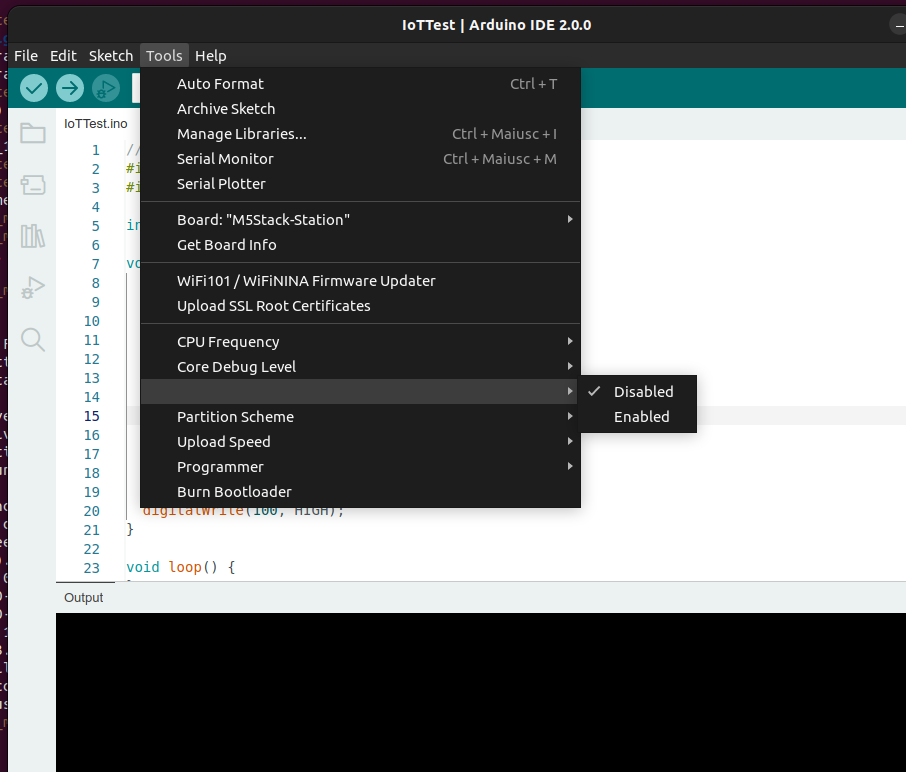Click the Output panel label
Screen dimensions: 906x772
(84, 597)
